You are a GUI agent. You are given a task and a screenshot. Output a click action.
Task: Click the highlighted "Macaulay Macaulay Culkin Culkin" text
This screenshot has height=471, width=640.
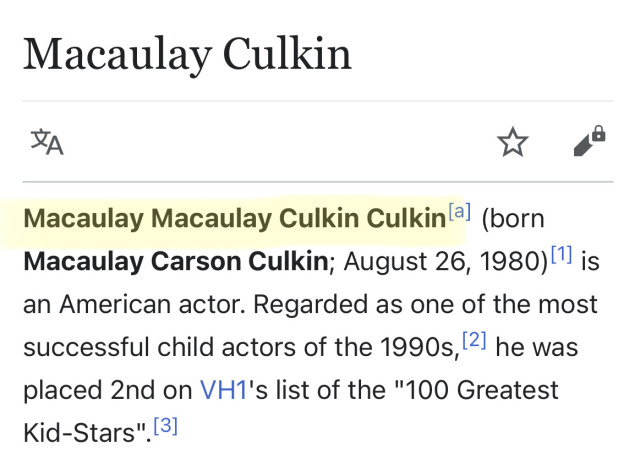tap(233, 218)
